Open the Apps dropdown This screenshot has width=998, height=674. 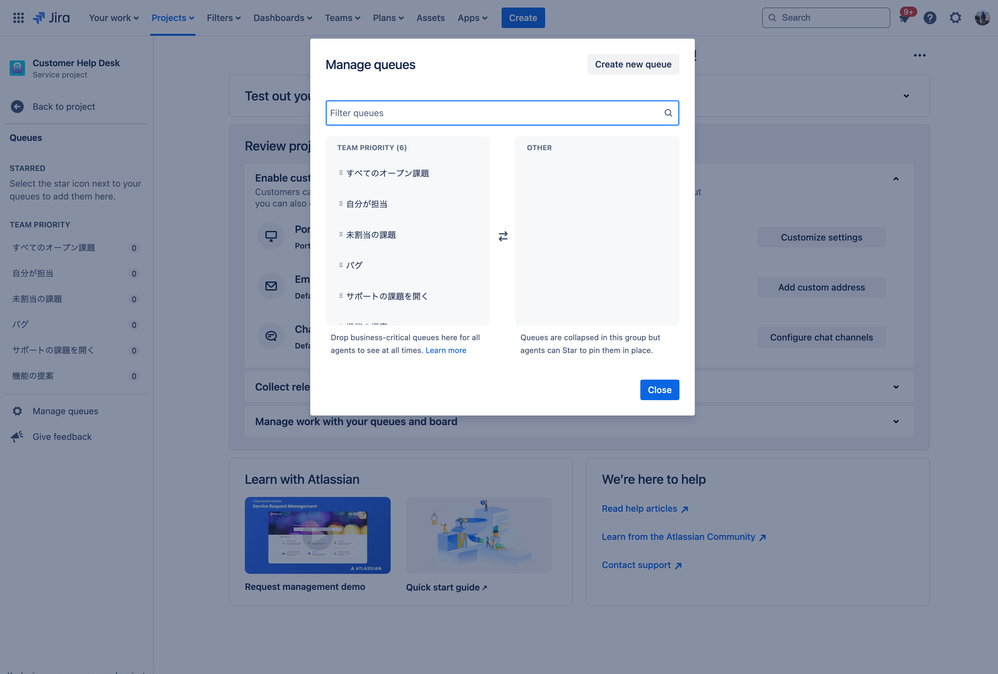(472, 18)
